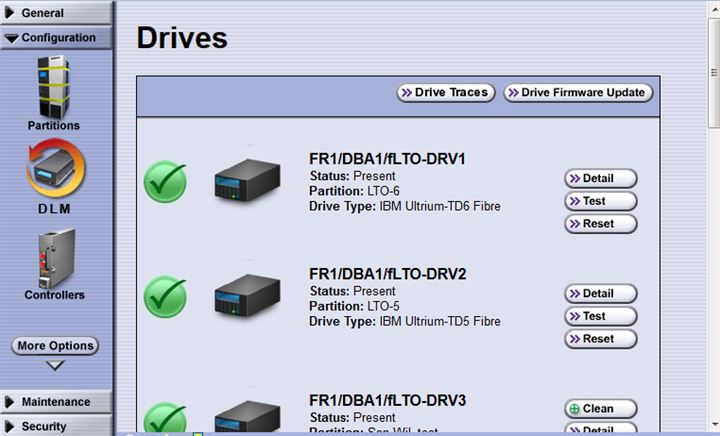Click Status: Present under DRV3
720x436 pixels.
tap(352, 417)
